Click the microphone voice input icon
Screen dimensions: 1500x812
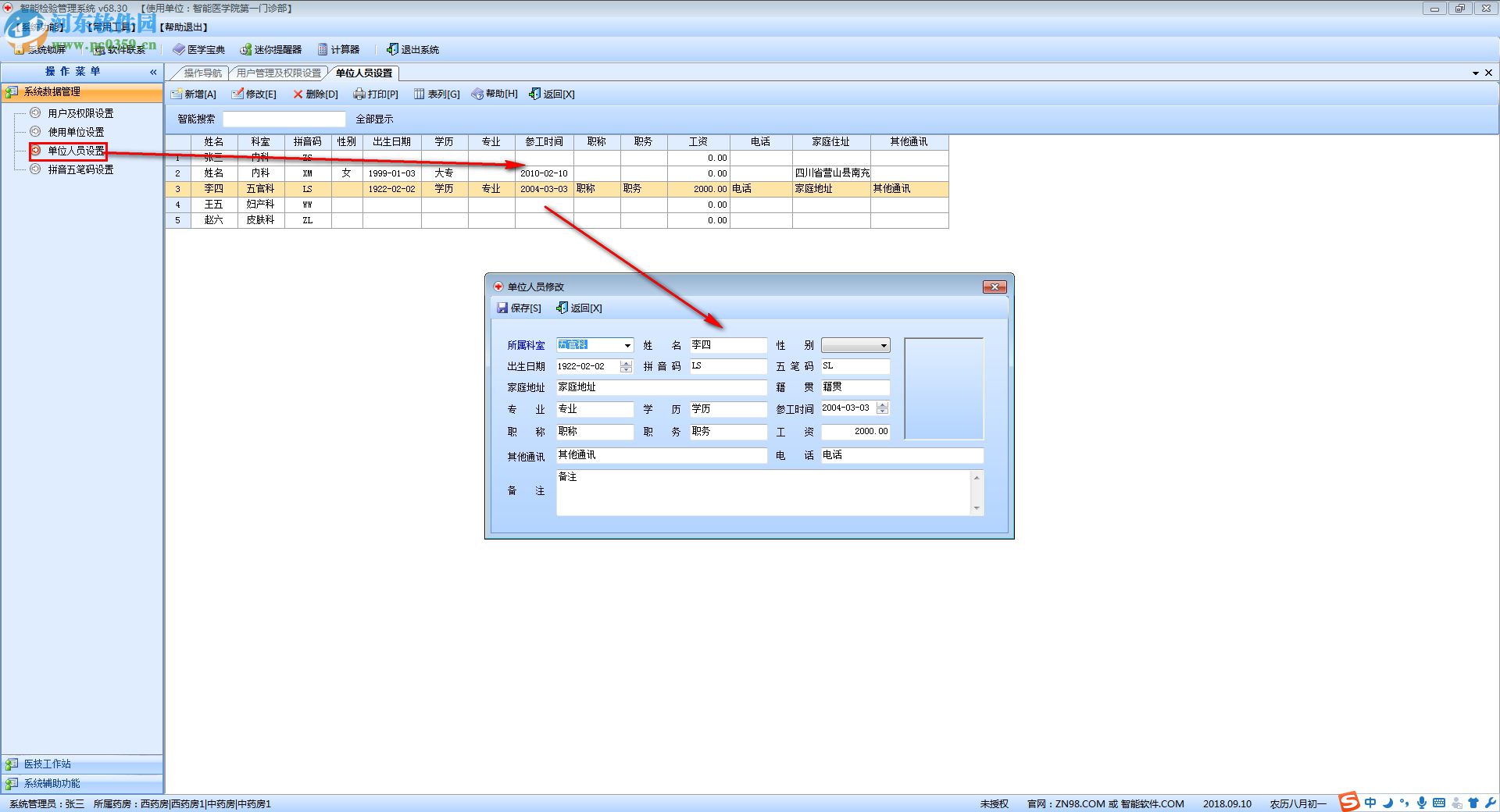(x=1422, y=803)
